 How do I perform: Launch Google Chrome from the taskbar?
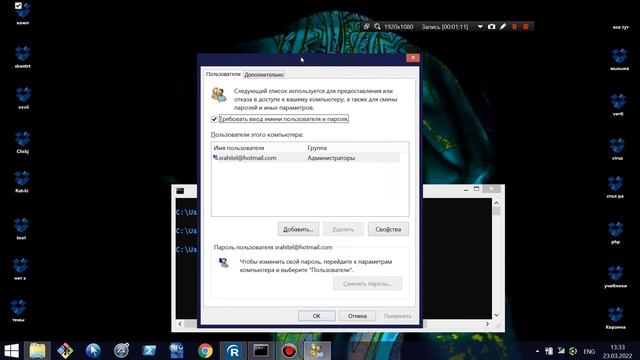point(205,351)
